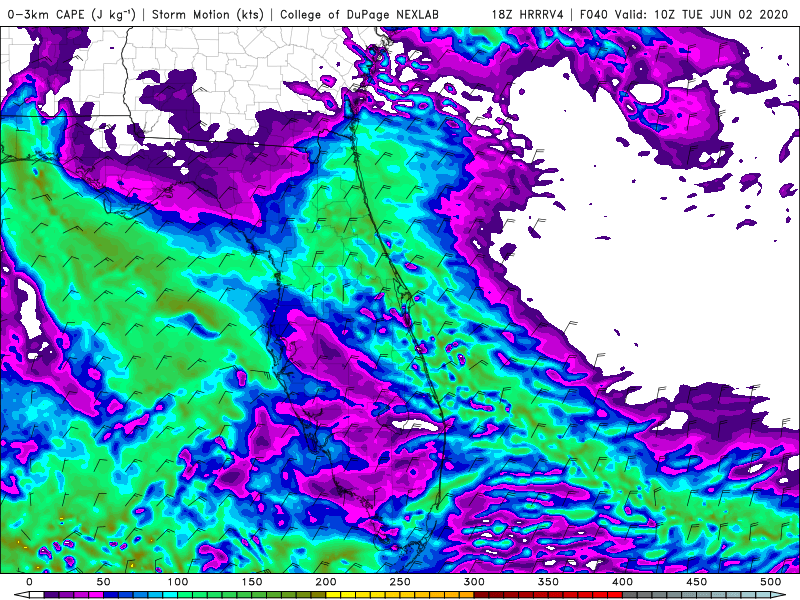Click the right arrow end of the color bar
The width and height of the screenshot is (800, 600).
pyautogui.click(x=778, y=595)
